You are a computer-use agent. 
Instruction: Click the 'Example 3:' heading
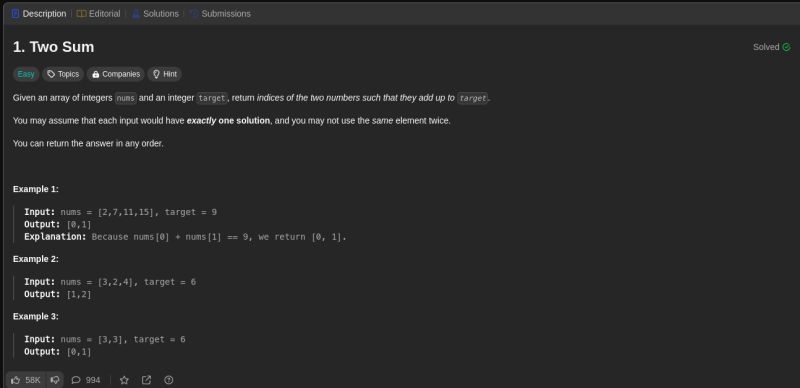point(36,316)
